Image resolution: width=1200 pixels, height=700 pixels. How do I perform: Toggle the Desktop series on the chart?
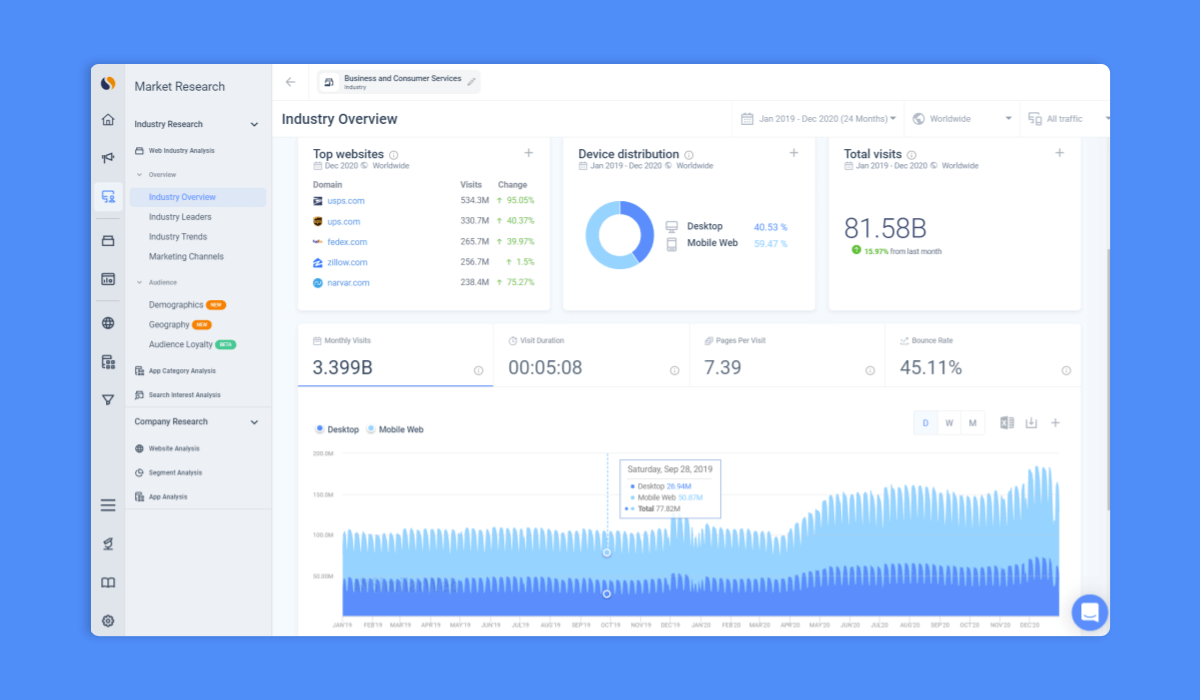pos(336,428)
